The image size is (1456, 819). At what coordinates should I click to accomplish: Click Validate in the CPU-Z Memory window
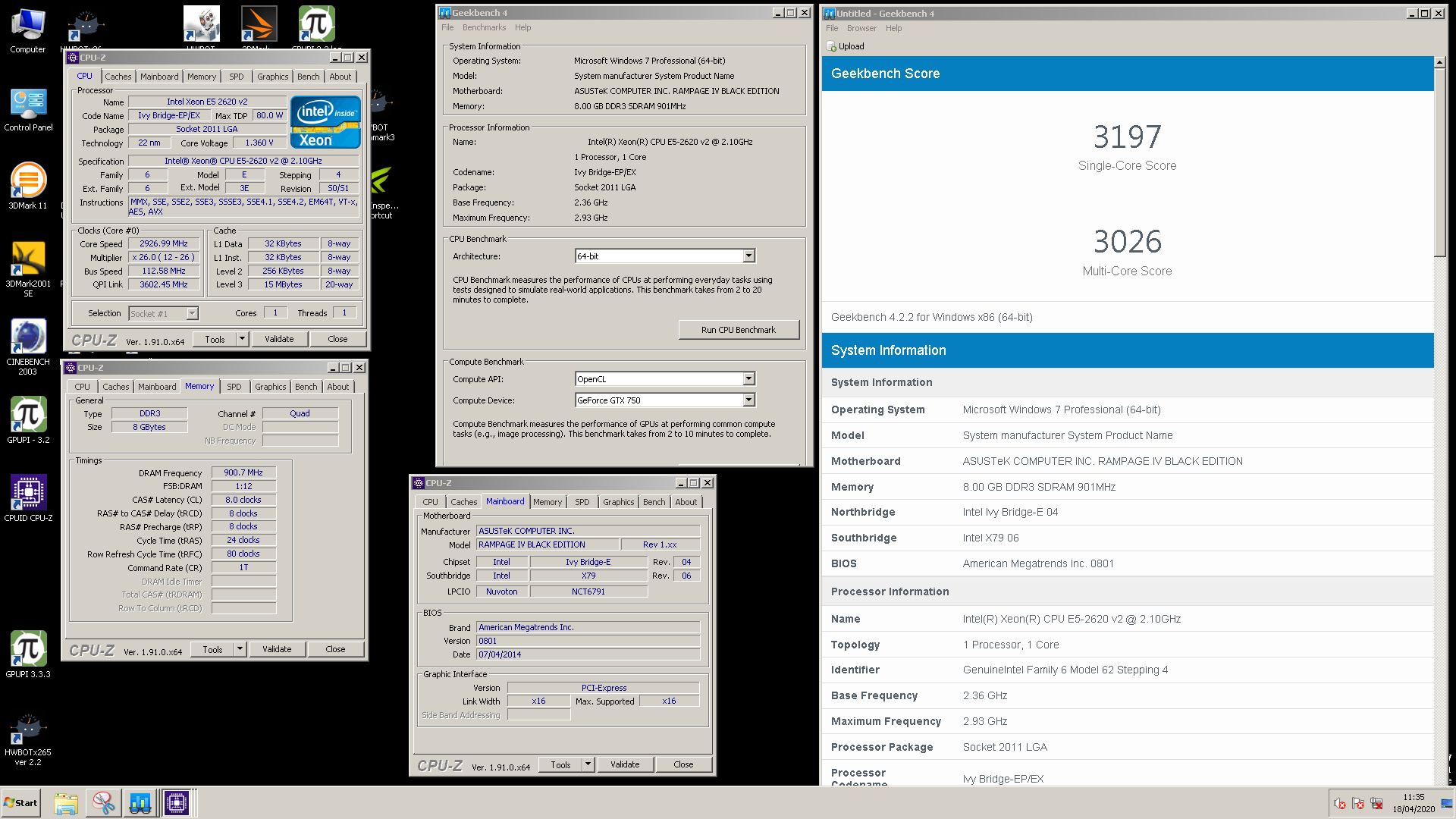pos(276,649)
